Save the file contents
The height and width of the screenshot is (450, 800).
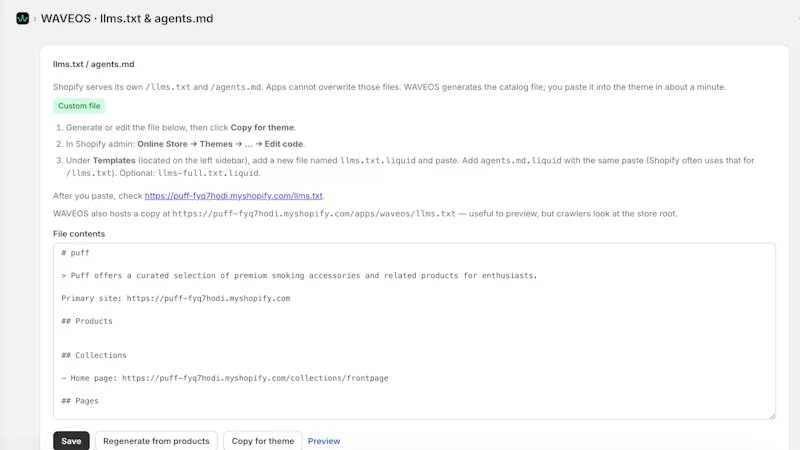(71, 441)
